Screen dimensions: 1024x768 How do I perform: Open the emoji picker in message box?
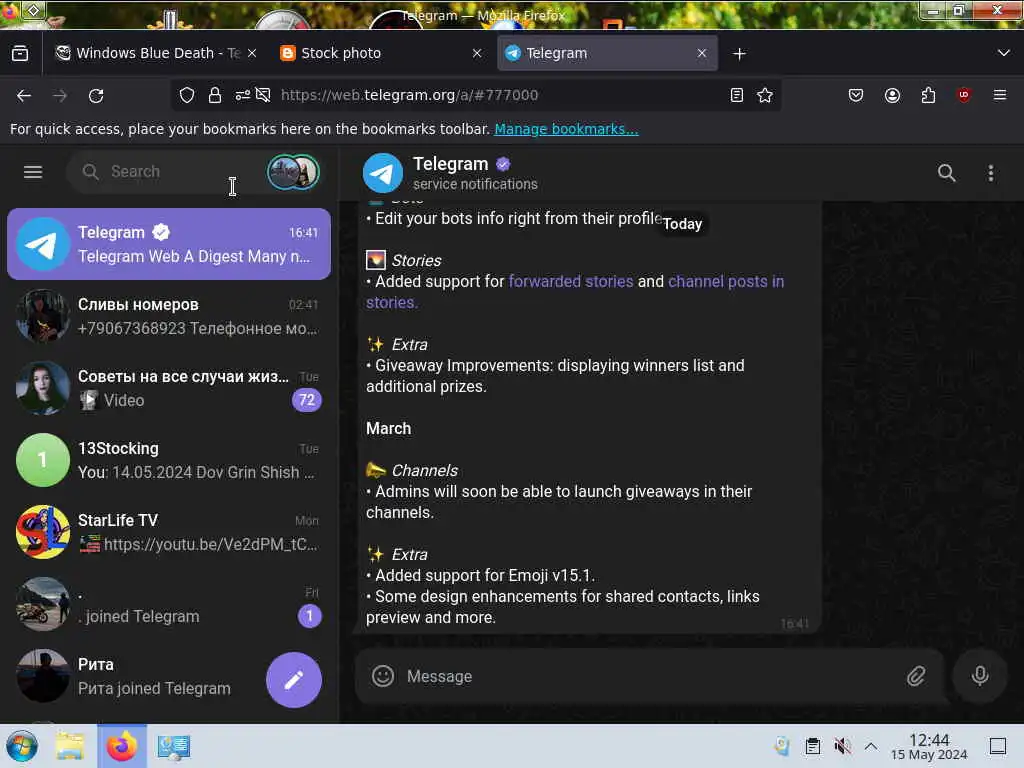click(383, 676)
